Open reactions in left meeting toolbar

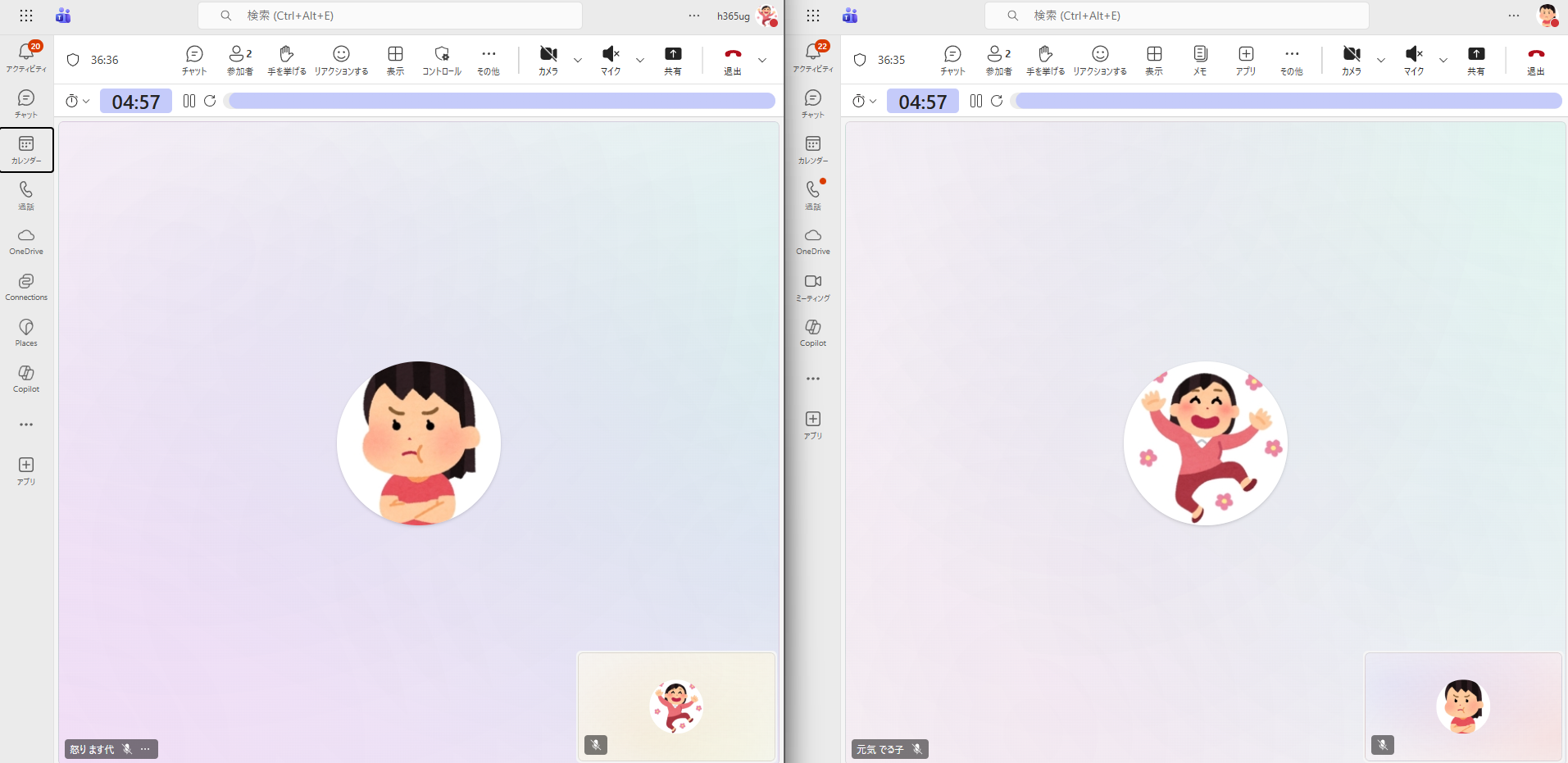pyautogui.click(x=341, y=60)
